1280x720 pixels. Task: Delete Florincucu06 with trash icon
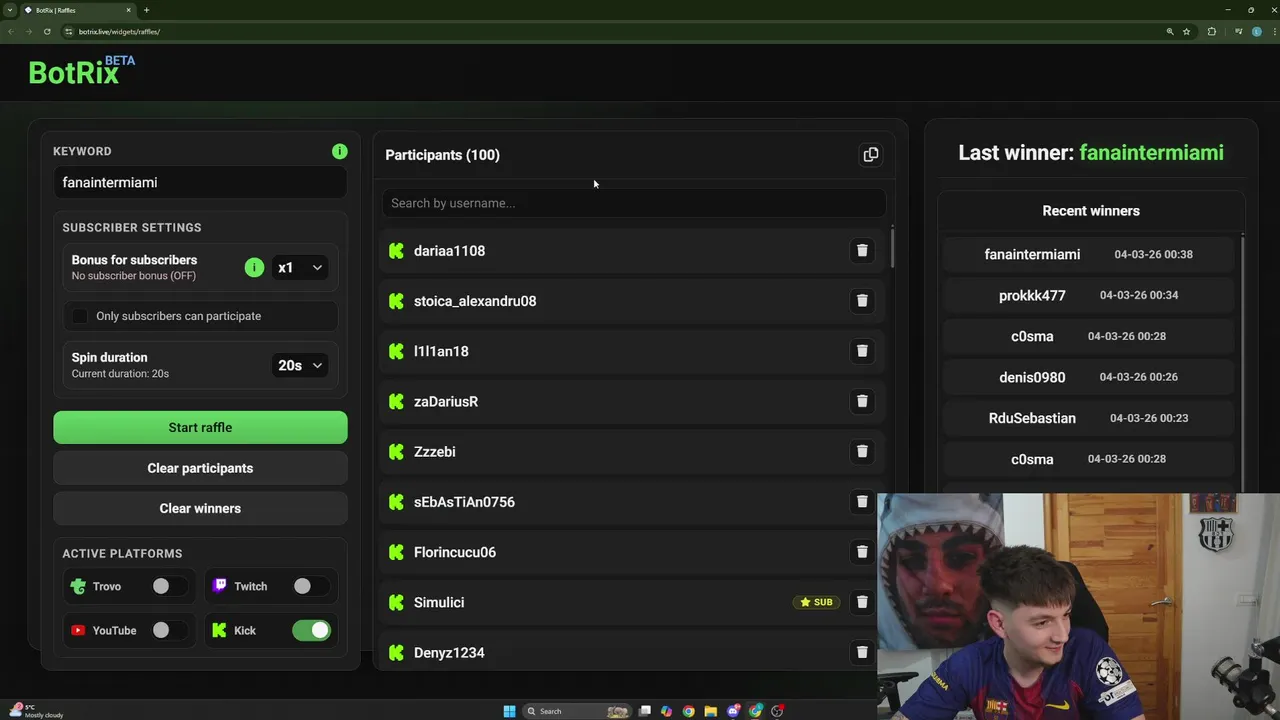click(862, 552)
